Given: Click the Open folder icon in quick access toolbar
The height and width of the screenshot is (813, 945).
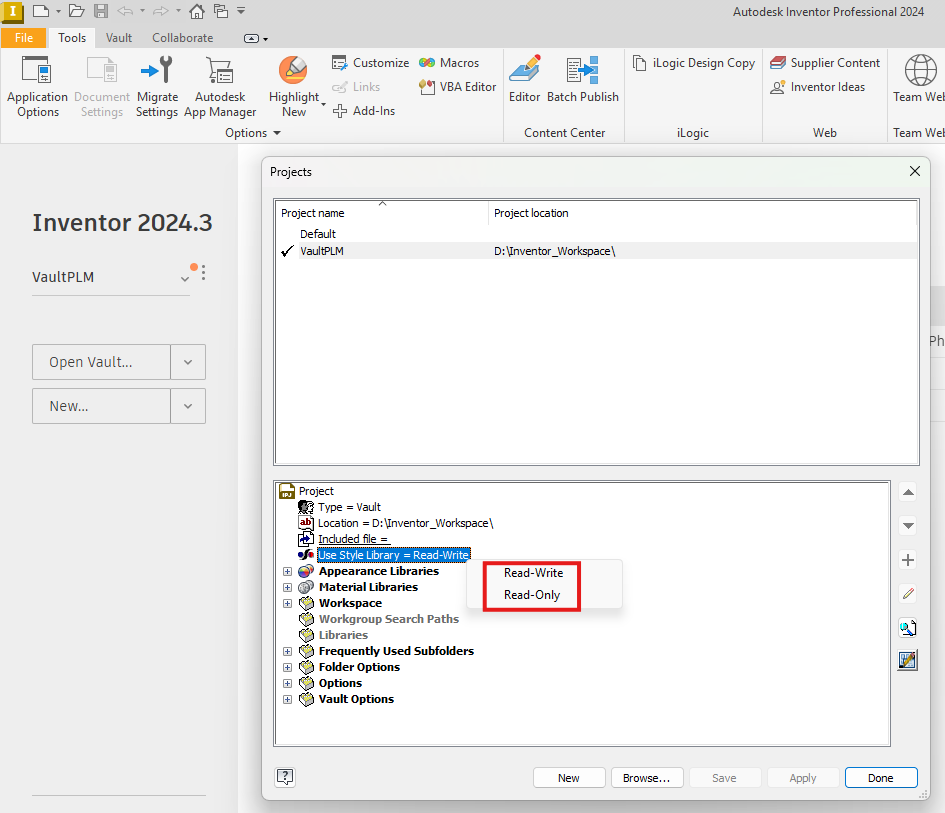Looking at the screenshot, I should pyautogui.click(x=77, y=11).
